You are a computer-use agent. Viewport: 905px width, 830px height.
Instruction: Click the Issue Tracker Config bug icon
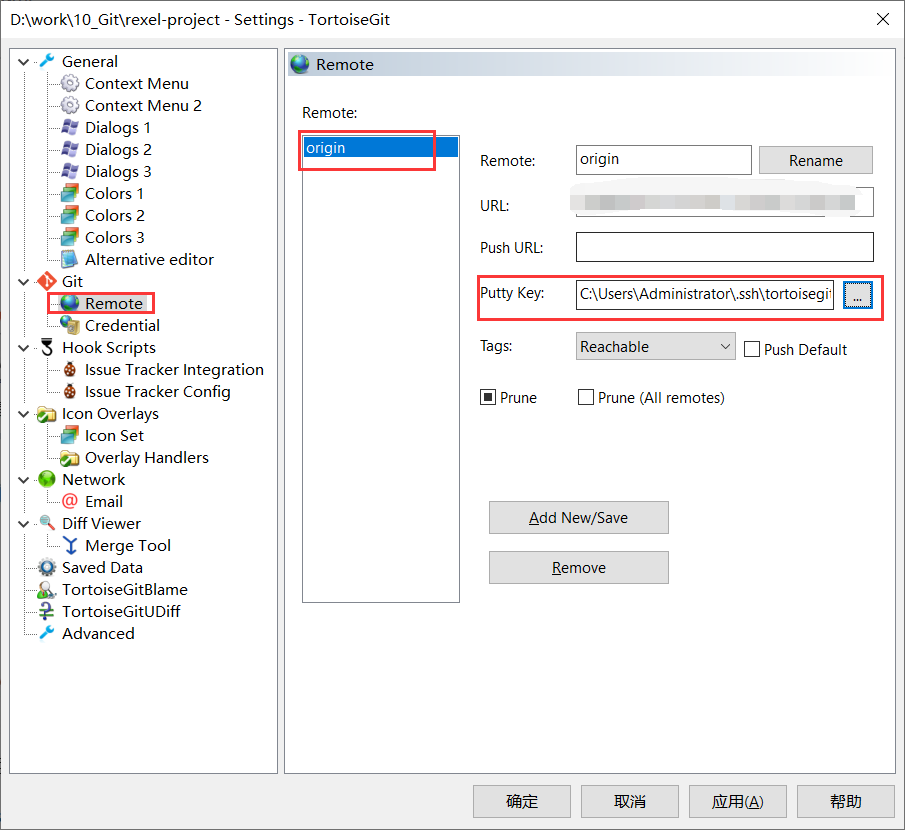[x=70, y=391]
